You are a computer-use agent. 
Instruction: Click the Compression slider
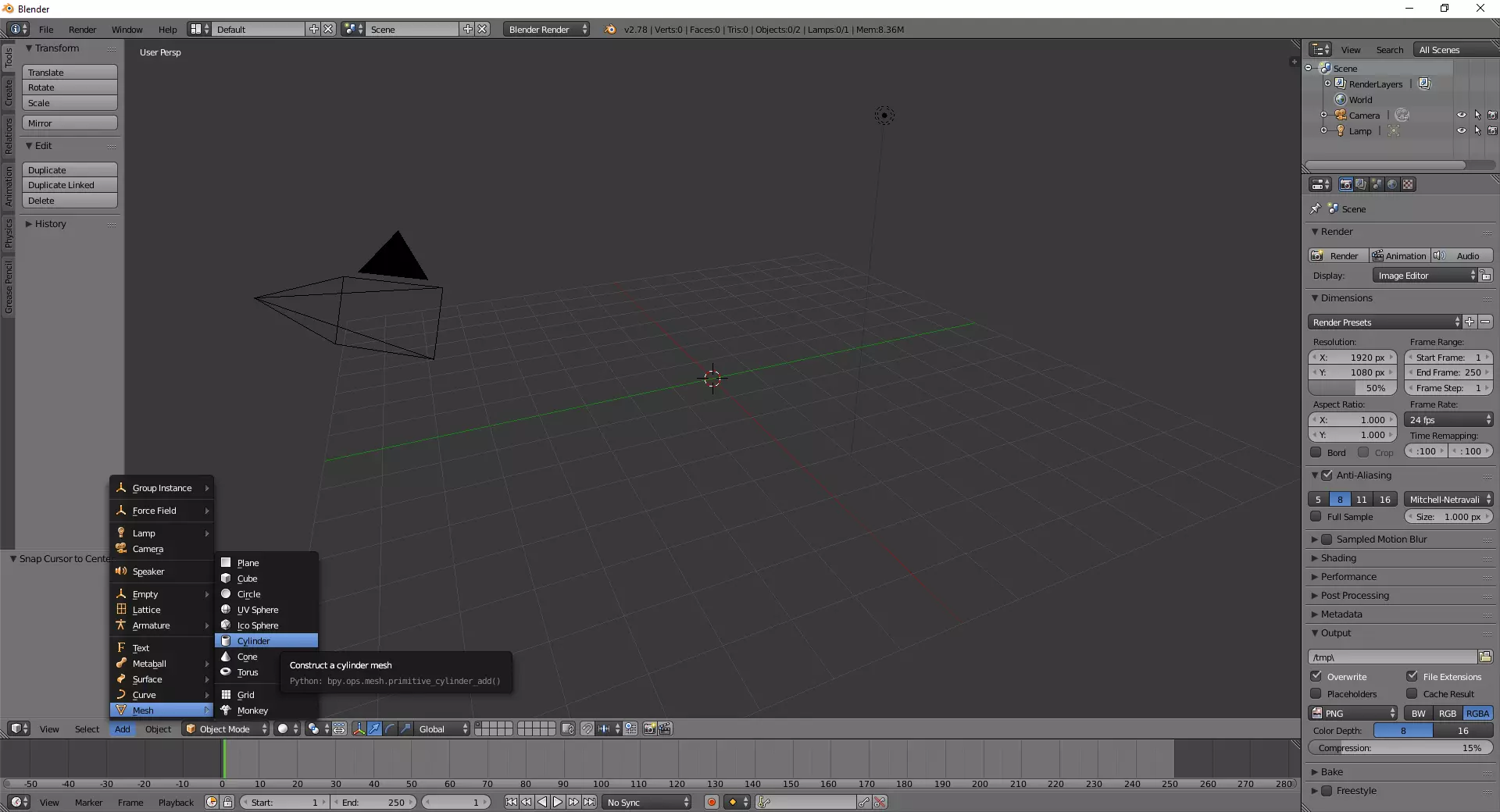[x=1399, y=747]
